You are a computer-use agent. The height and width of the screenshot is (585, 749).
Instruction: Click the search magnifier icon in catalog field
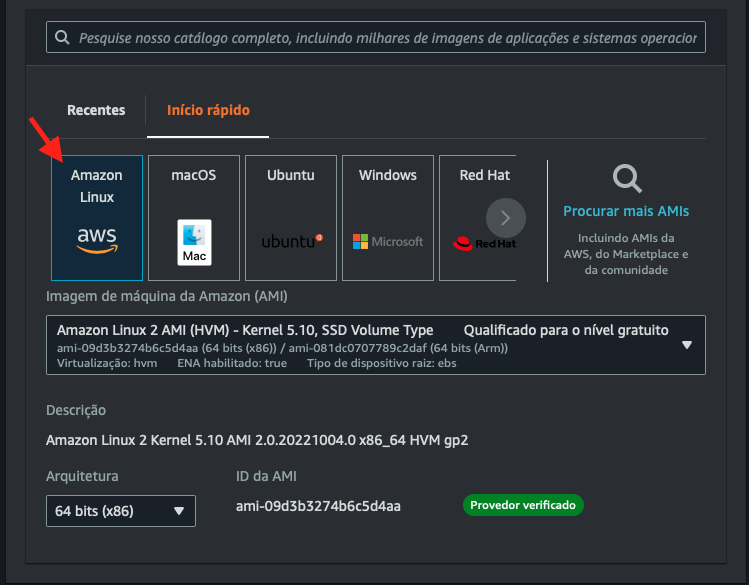[x=62, y=37]
